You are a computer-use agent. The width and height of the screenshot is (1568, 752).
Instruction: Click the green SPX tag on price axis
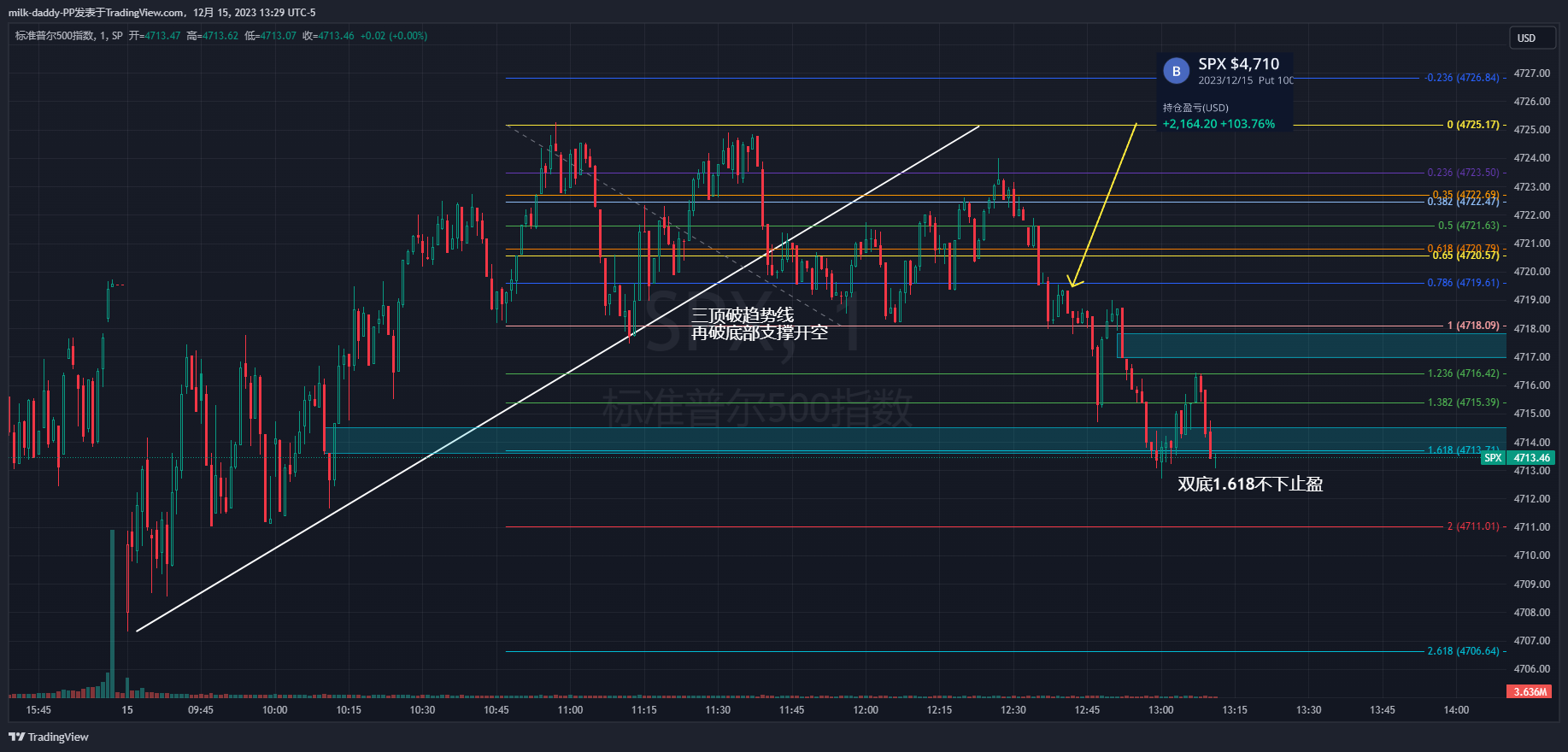[x=1492, y=458]
